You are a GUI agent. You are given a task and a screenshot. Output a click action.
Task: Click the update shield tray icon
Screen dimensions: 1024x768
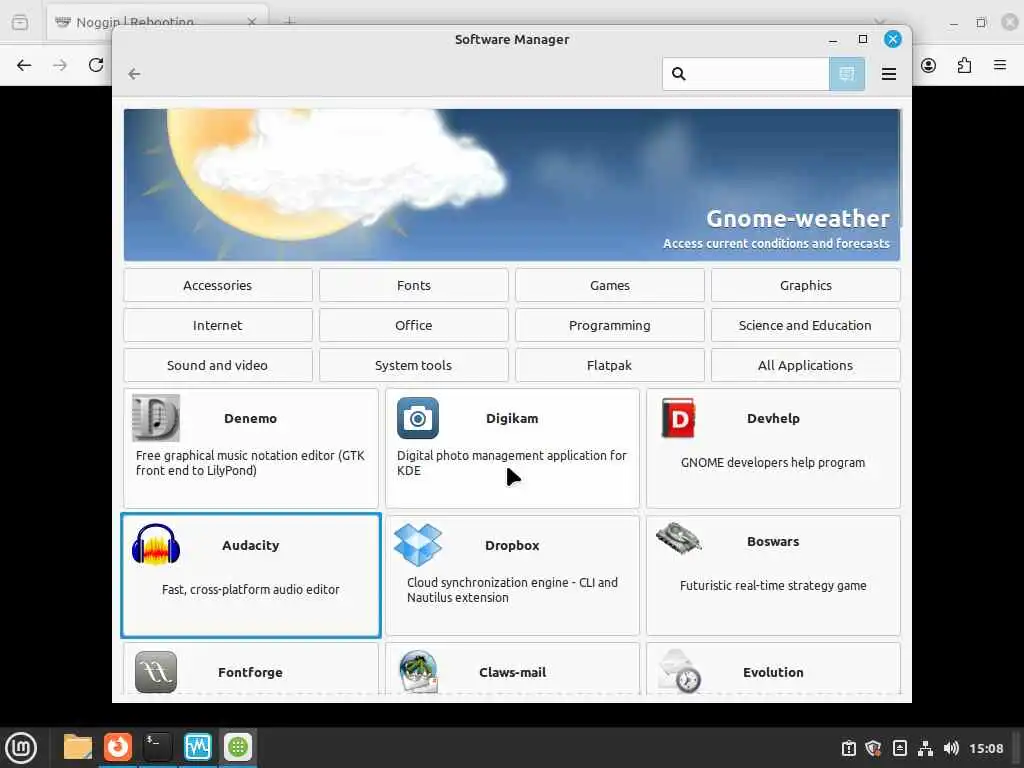(x=874, y=748)
